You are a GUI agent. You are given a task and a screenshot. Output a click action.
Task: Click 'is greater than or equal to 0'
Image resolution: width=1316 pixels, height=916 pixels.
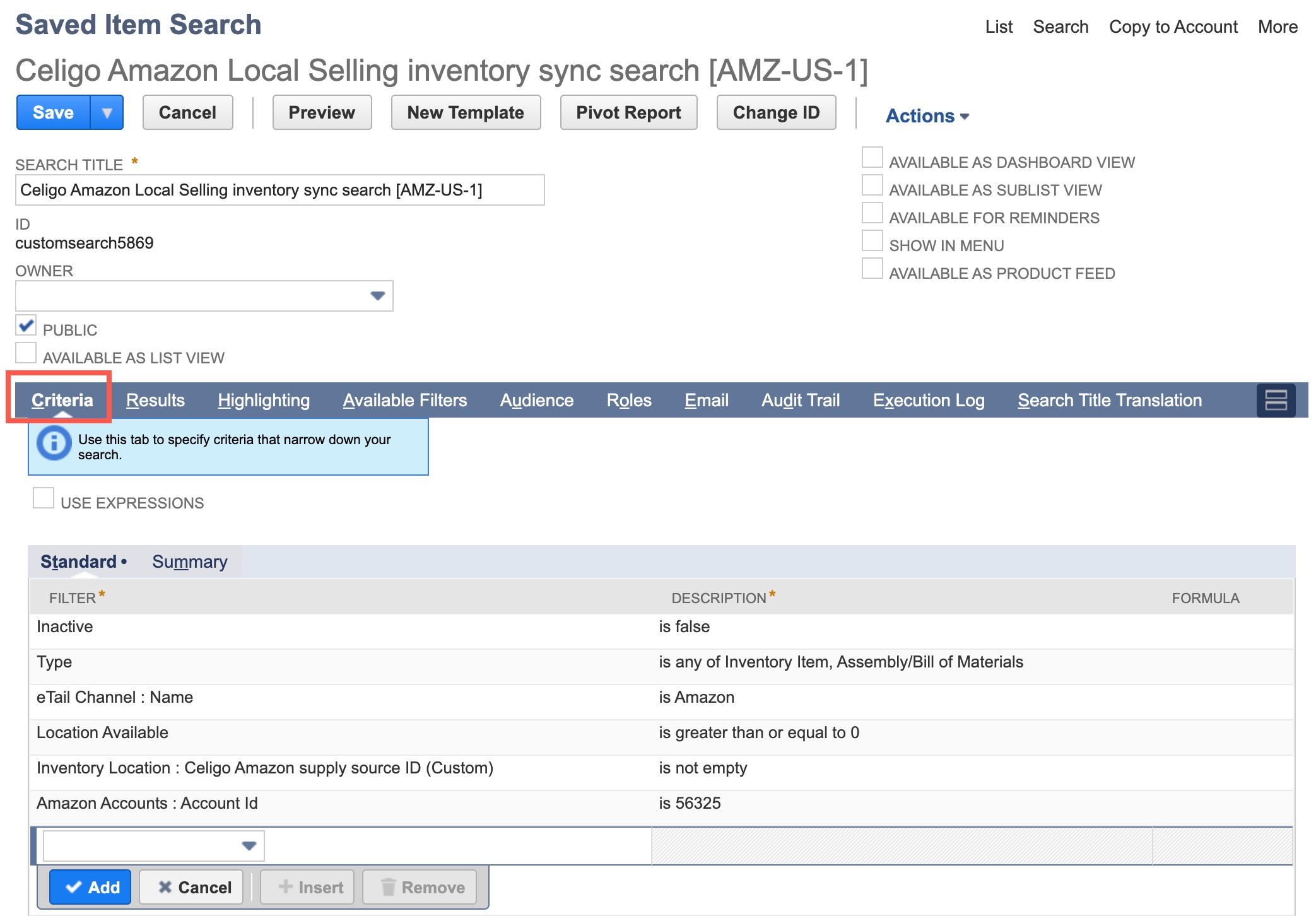759,732
